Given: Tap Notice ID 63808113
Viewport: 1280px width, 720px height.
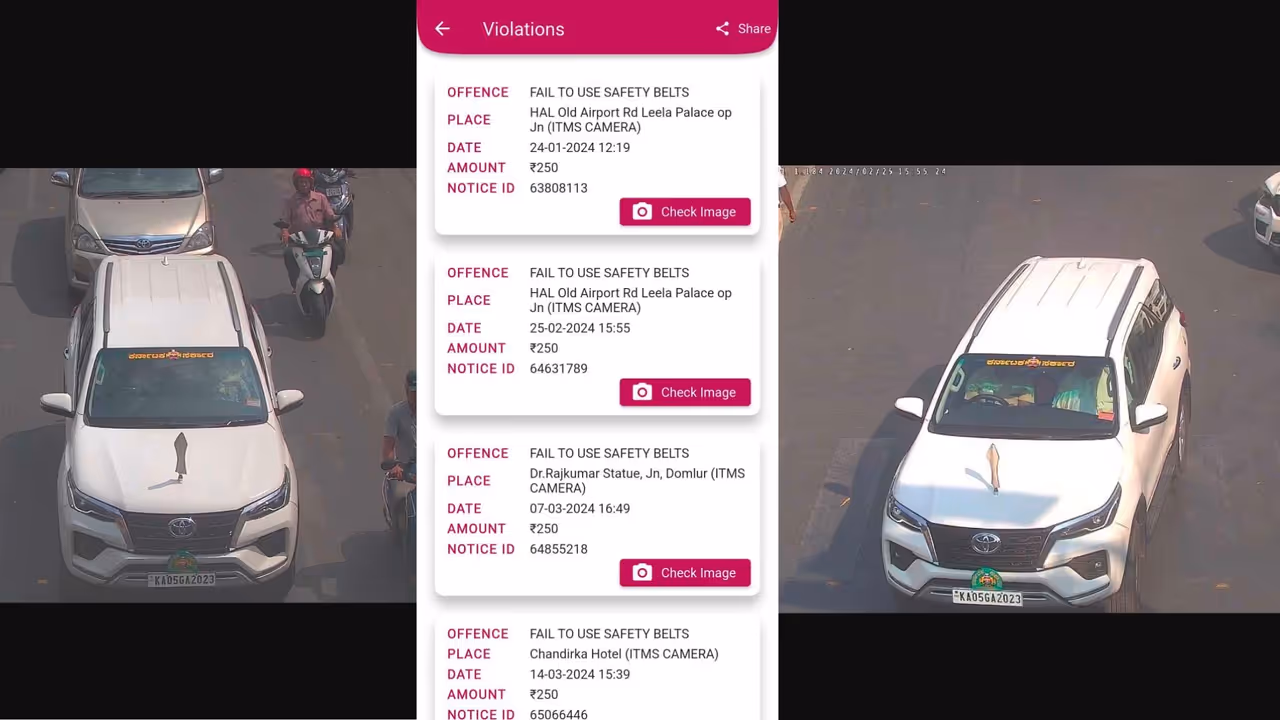Looking at the screenshot, I should pyautogui.click(x=558, y=188).
